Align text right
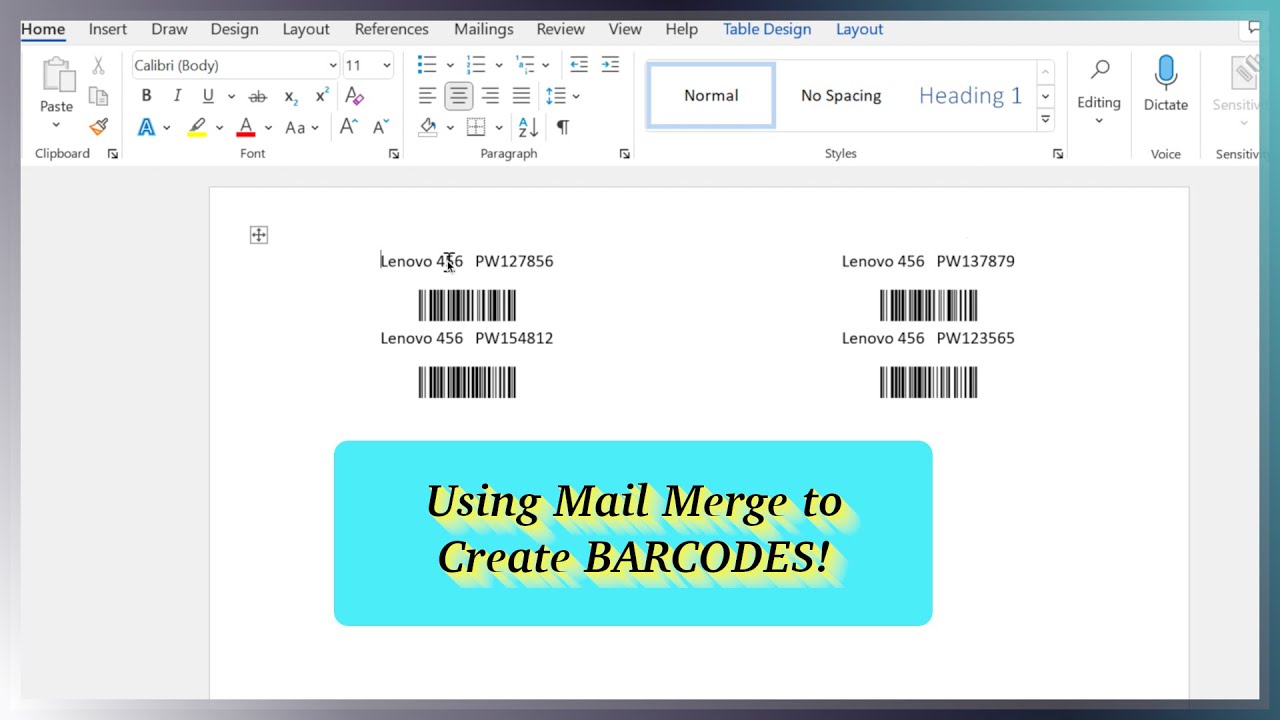 [490, 96]
